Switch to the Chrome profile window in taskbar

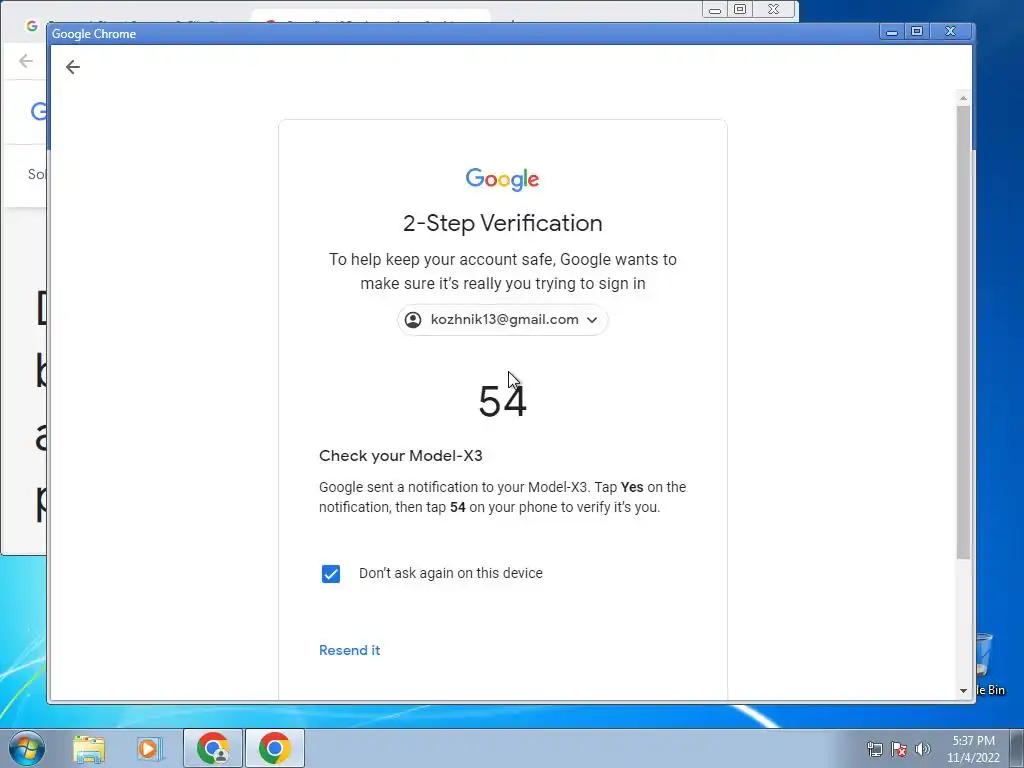[213, 748]
